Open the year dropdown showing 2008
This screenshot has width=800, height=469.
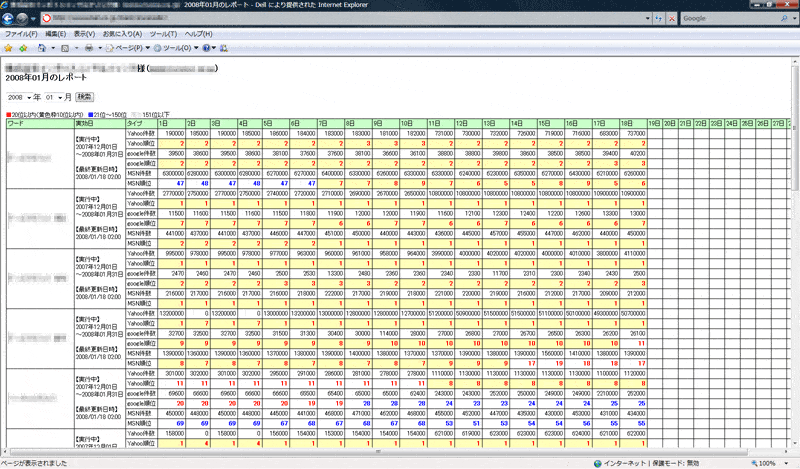coord(19,97)
